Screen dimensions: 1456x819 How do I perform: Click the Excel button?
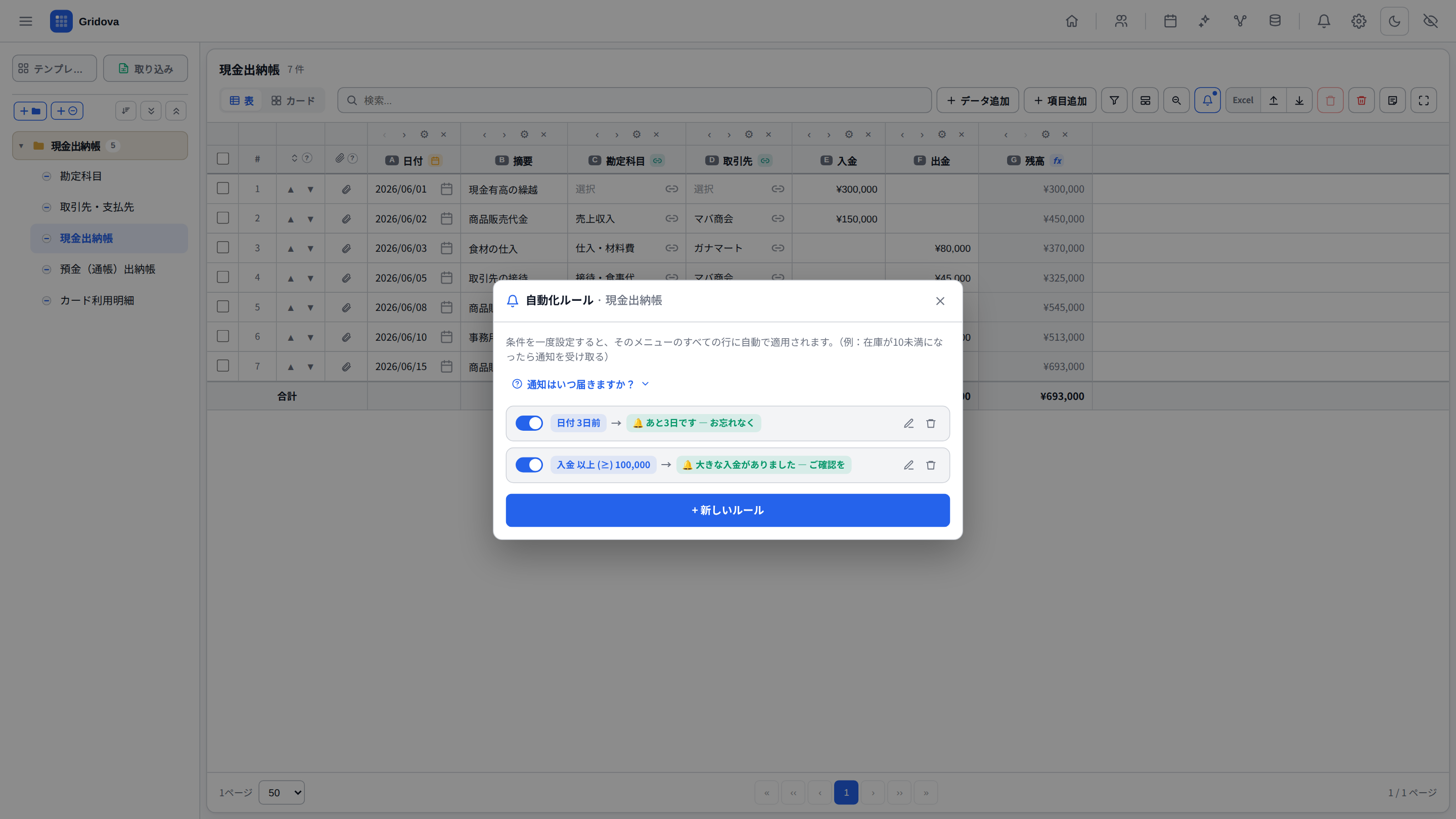click(x=1243, y=100)
